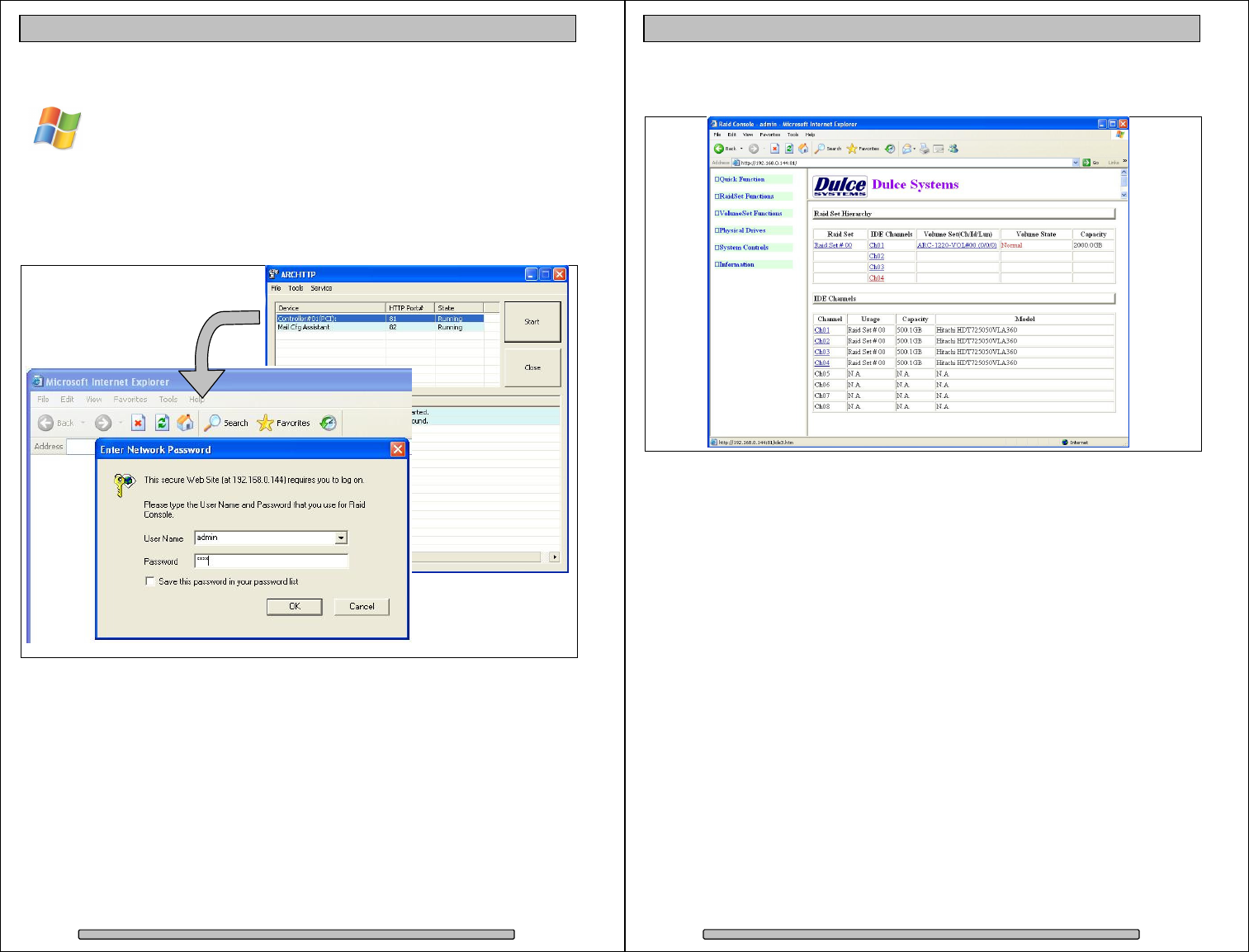Open the Tools menu in ARCHTTP
This screenshot has width=1249, height=952.
[296, 288]
